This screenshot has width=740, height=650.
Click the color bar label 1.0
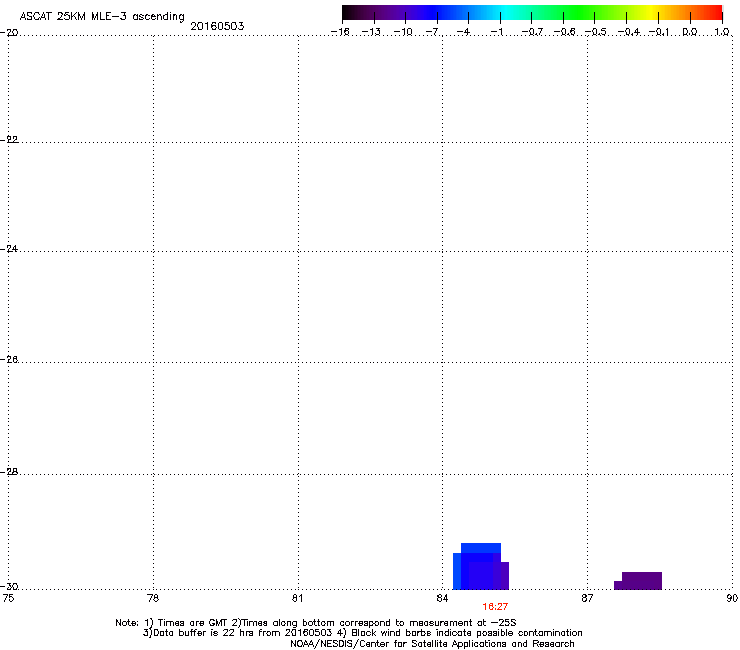(x=722, y=32)
